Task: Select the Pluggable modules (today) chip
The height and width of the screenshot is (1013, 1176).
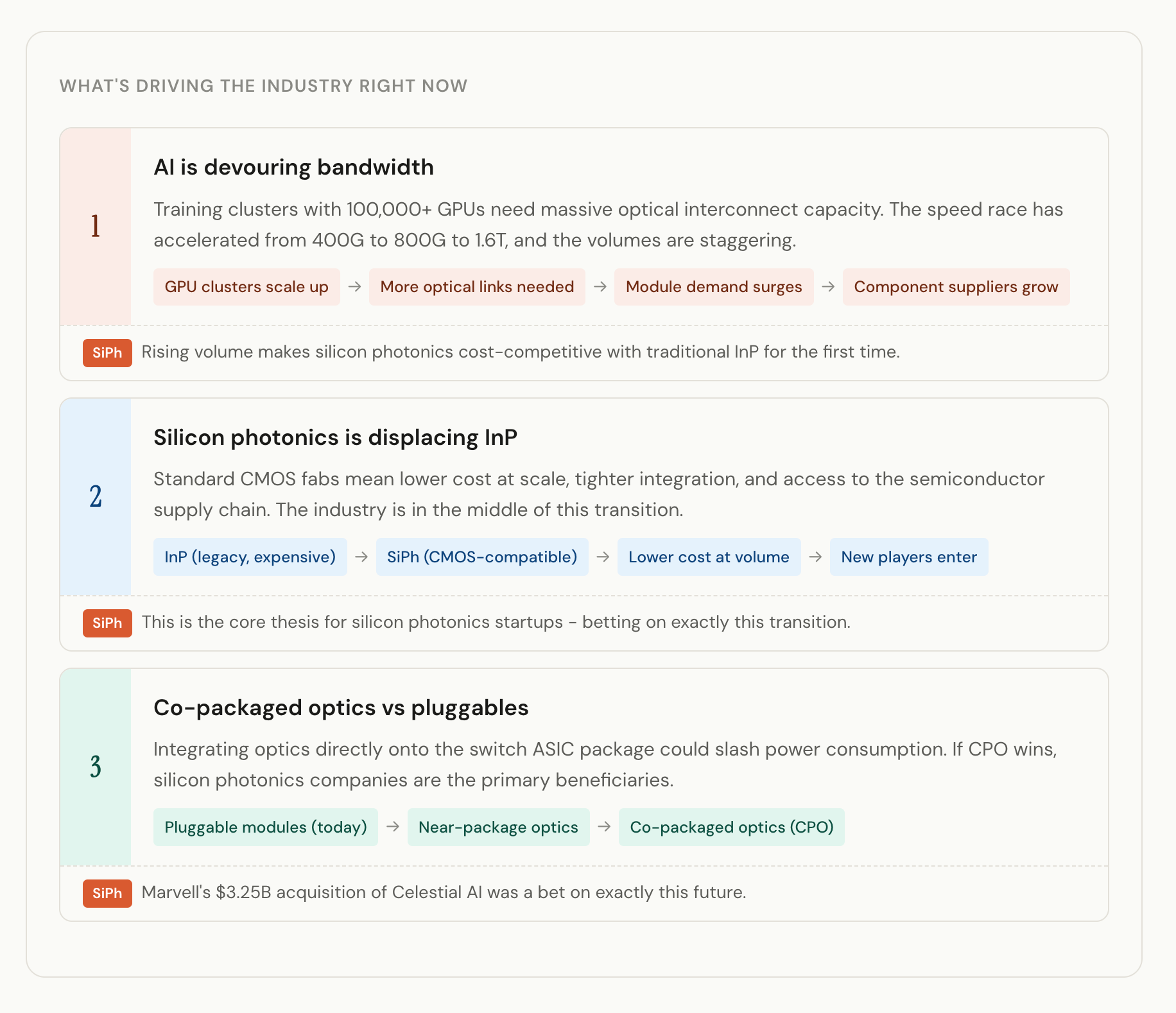Action: tap(266, 827)
